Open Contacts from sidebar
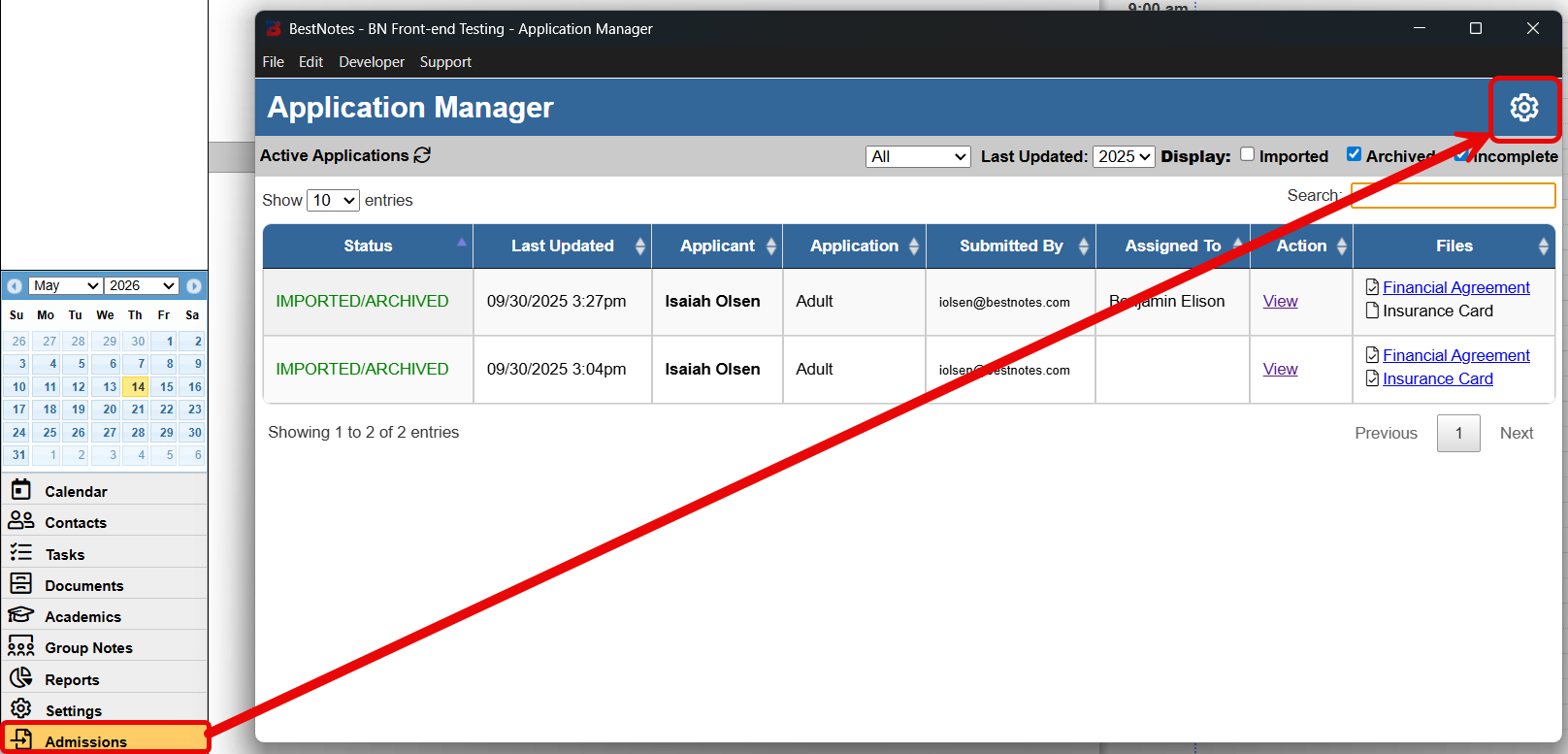 pyautogui.click(x=105, y=521)
